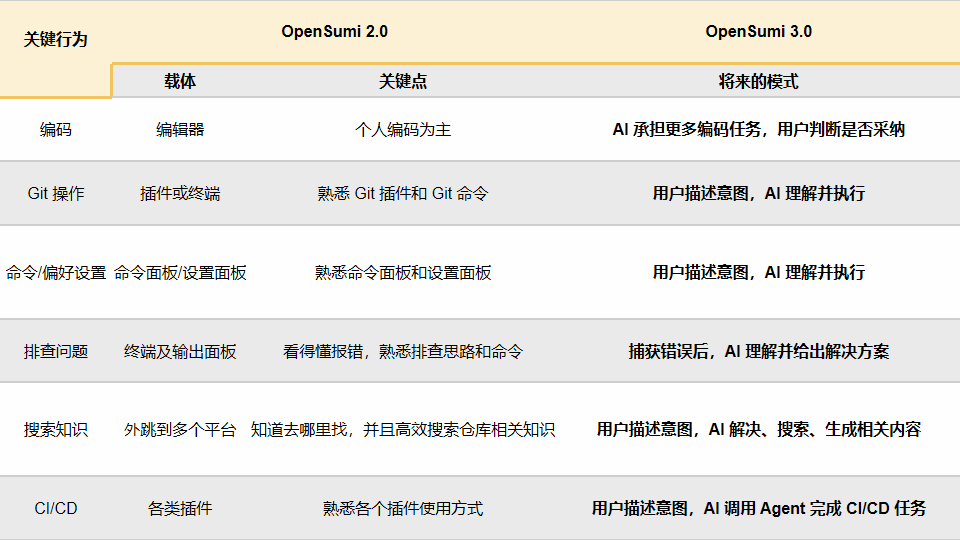Select the 编码 row label

56,130
